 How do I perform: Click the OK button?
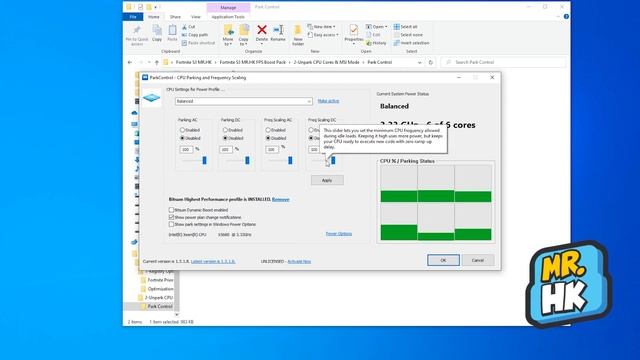443,260
